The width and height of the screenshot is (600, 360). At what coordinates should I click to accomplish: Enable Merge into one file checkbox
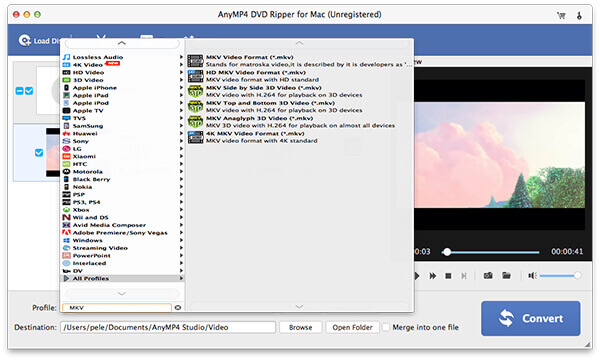[x=386, y=327]
